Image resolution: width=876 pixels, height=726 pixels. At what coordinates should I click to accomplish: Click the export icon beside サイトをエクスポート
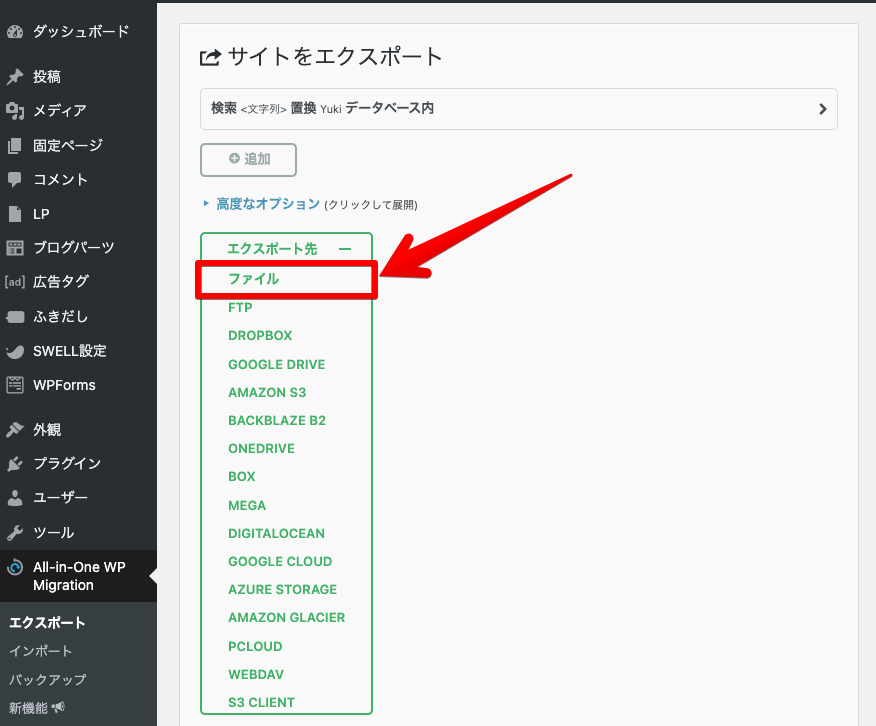211,57
